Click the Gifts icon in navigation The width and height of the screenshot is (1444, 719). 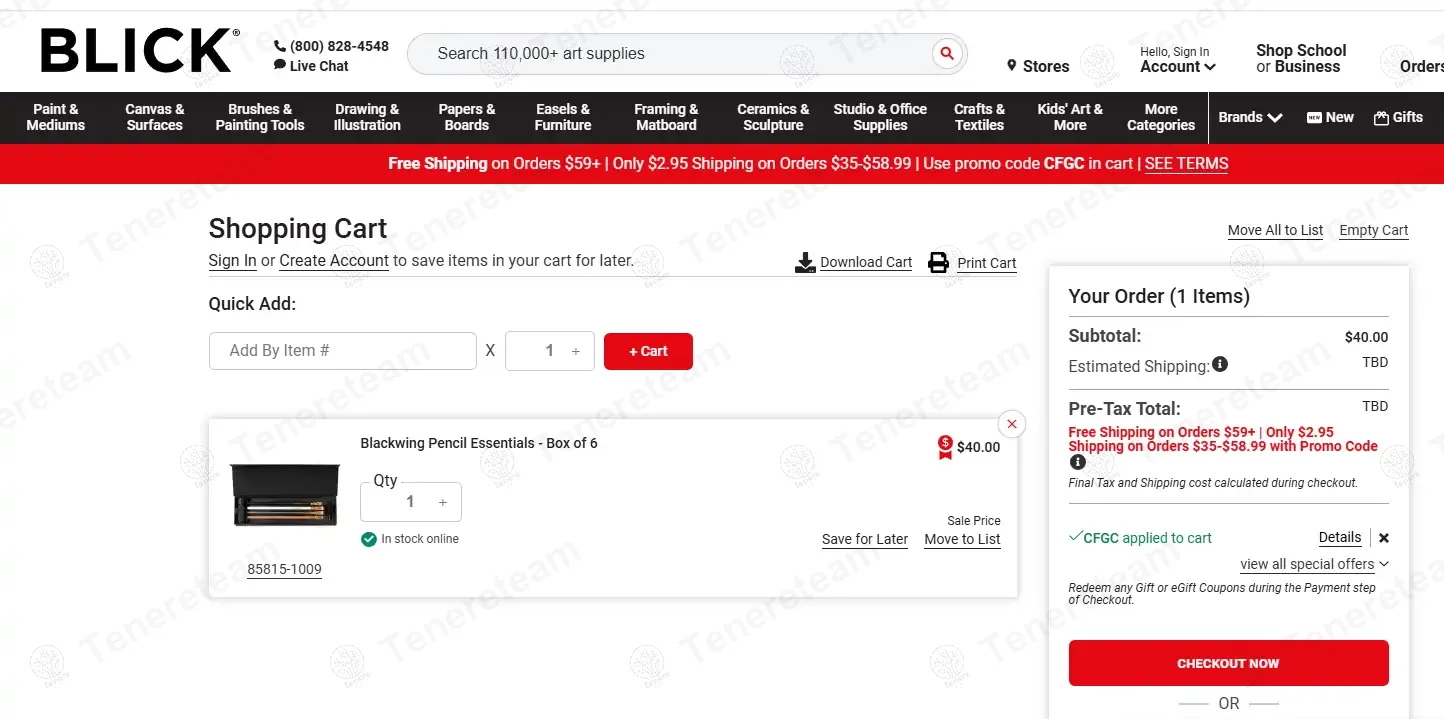1381,117
